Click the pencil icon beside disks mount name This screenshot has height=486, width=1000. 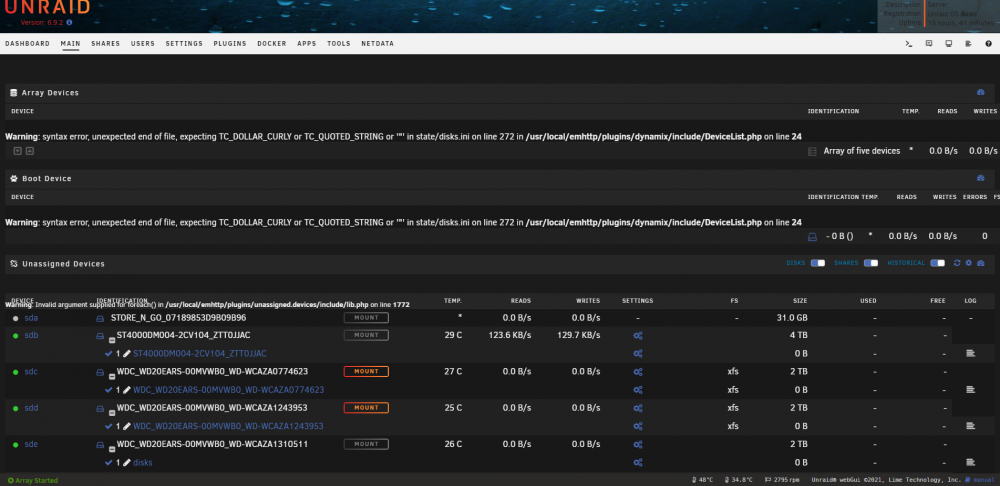[x=126, y=462]
